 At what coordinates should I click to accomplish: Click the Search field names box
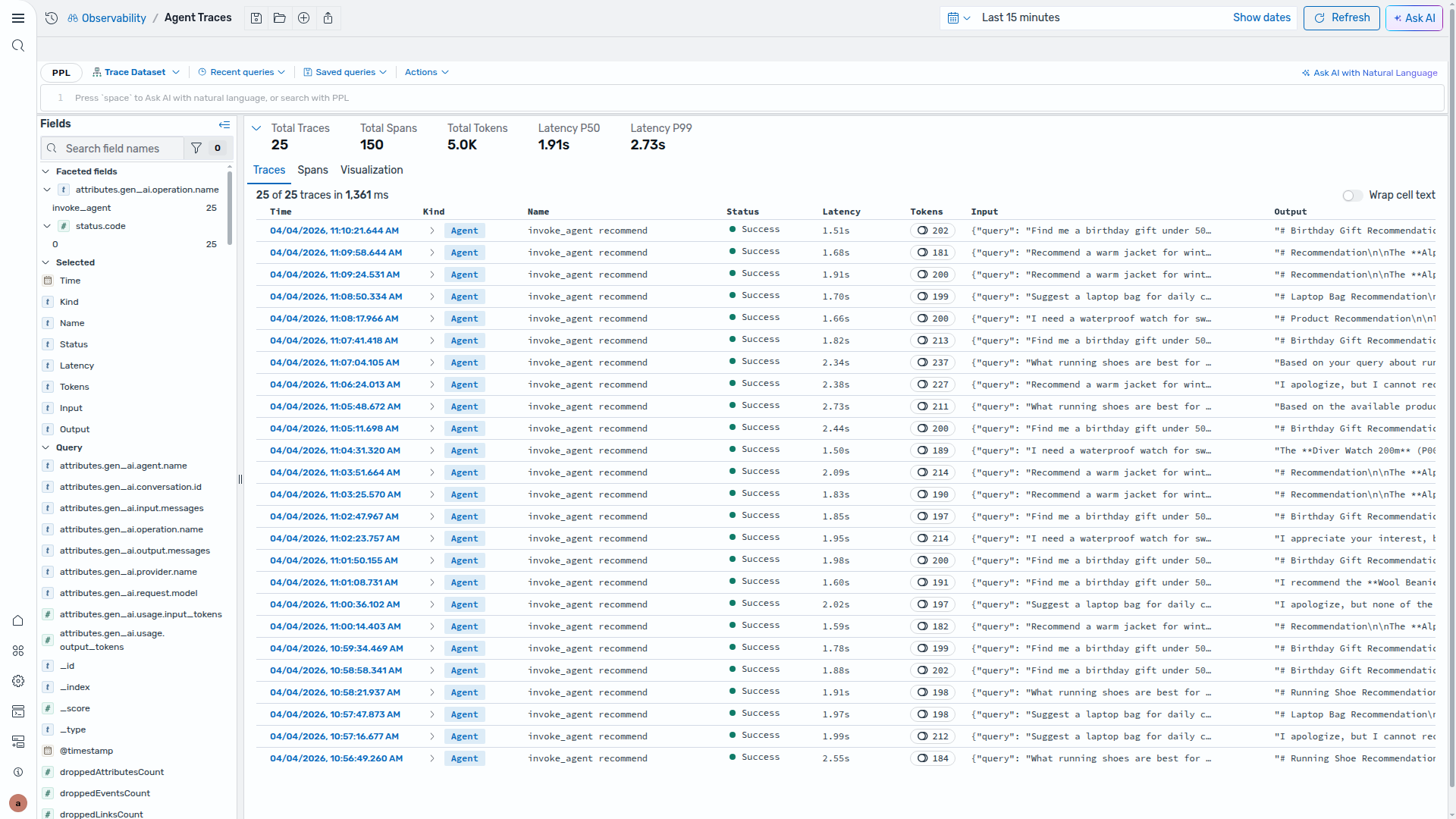112,149
